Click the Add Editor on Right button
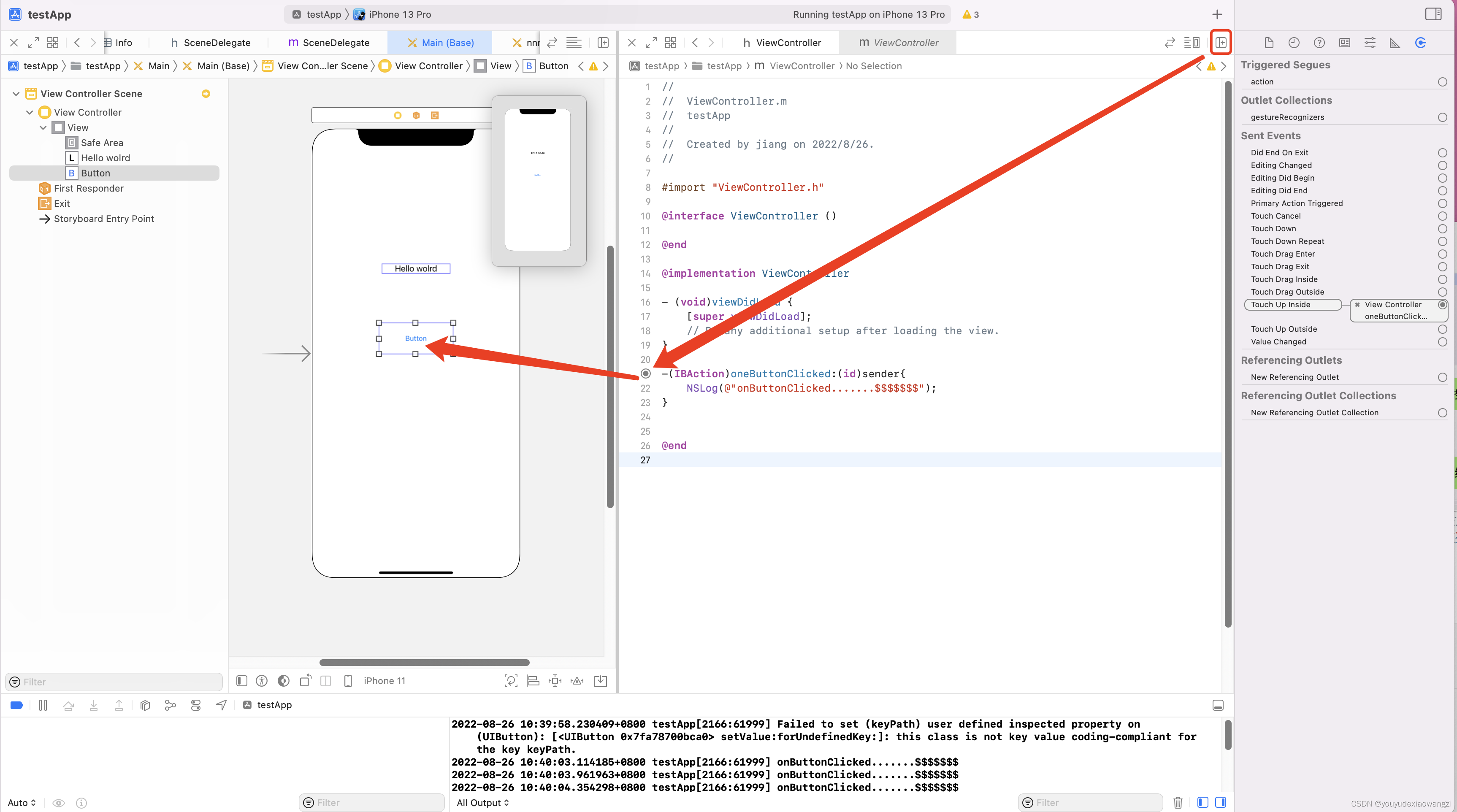 [x=1221, y=43]
